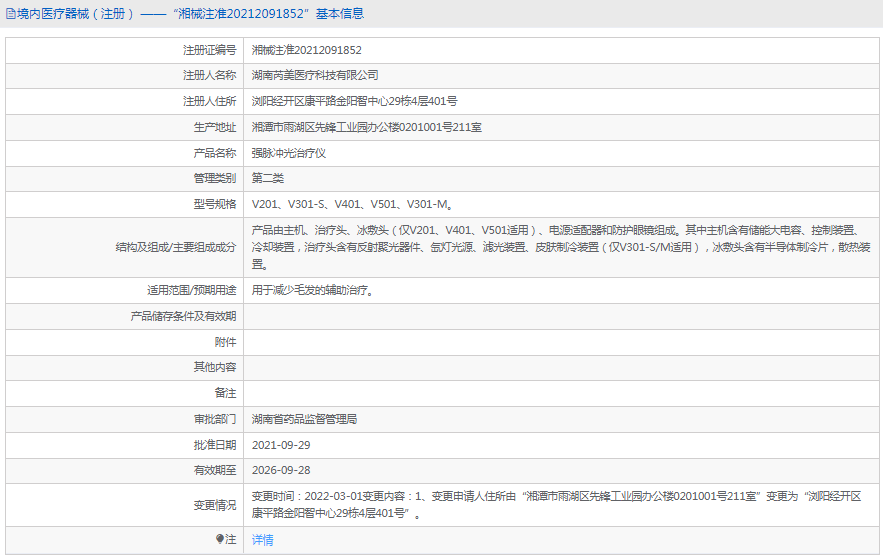Click the 备注 label
Viewport: 883px width, 560px height.
(x=225, y=393)
